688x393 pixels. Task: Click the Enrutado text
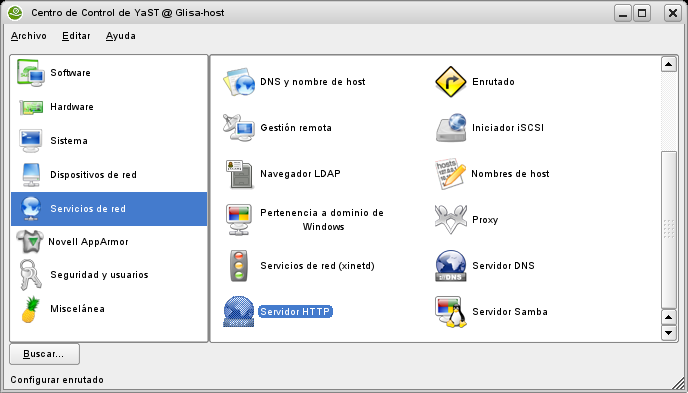point(493,82)
